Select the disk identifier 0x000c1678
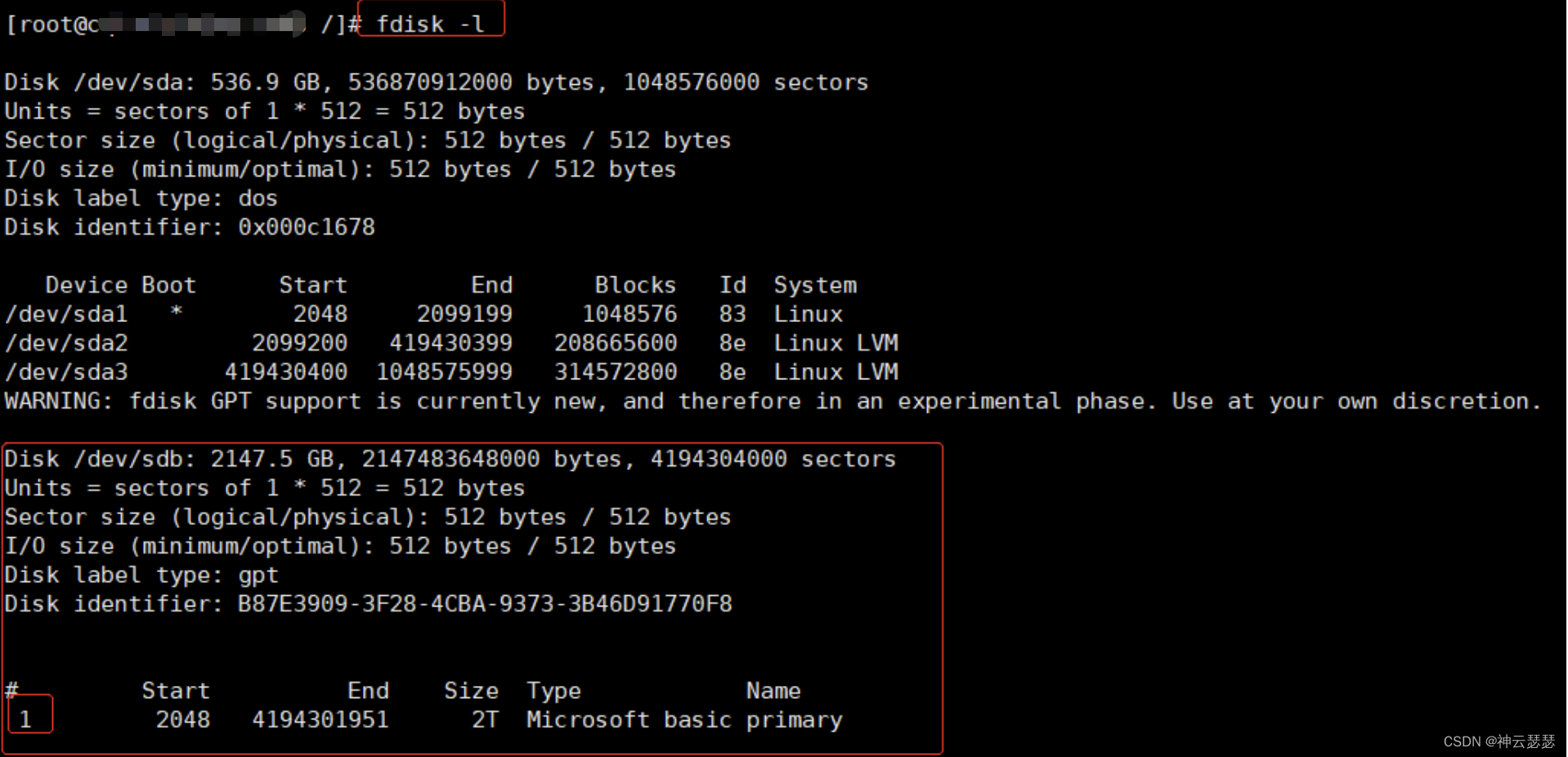1568x757 pixels. pos(306,226)
